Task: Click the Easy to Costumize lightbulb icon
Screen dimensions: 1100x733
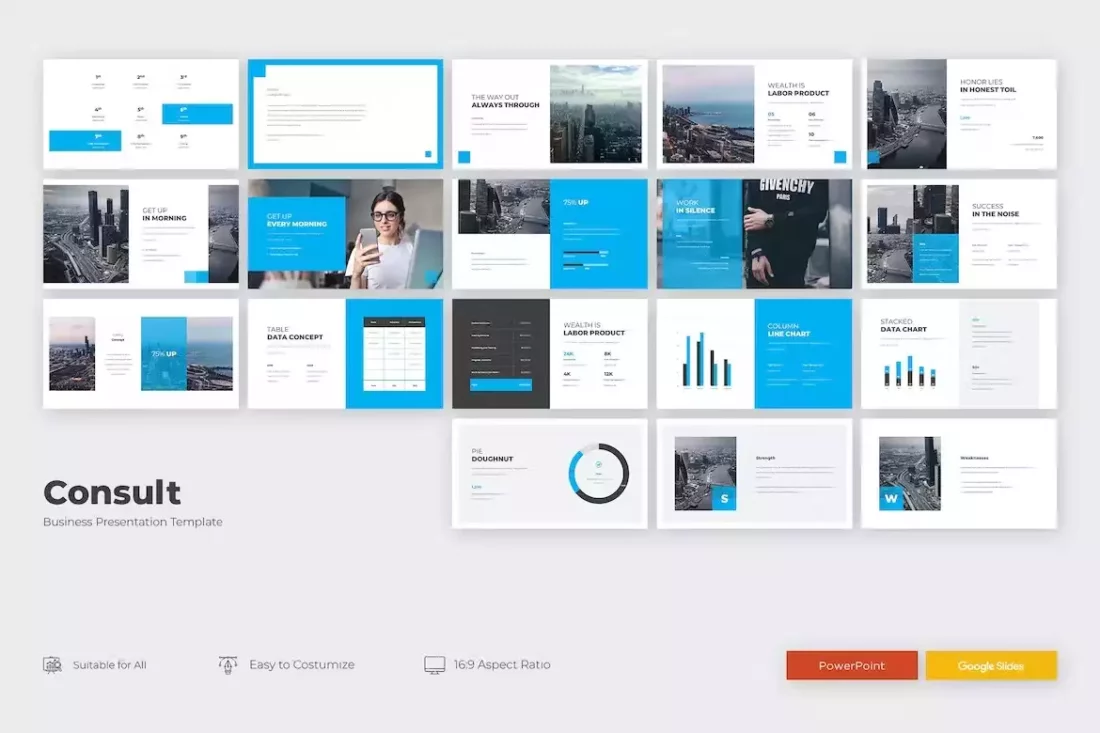Action: [228, 663]
